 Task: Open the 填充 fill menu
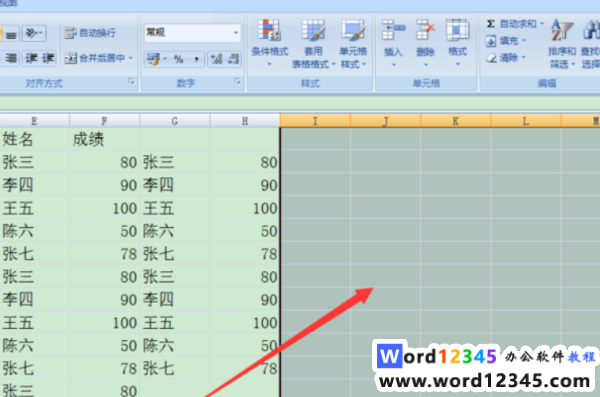click(x=505, y=41)
